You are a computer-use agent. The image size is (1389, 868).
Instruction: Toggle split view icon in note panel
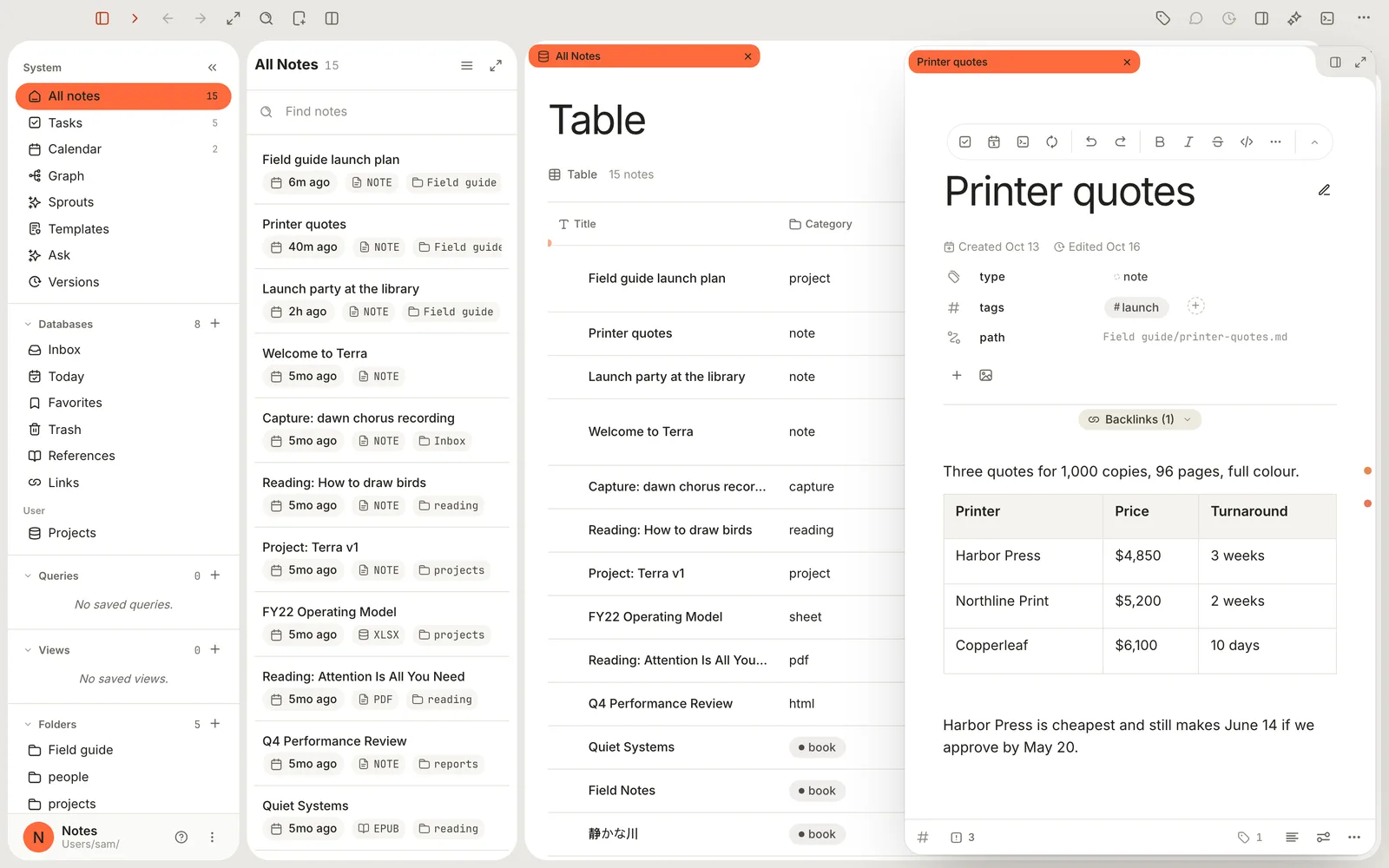coord(1335,62)
